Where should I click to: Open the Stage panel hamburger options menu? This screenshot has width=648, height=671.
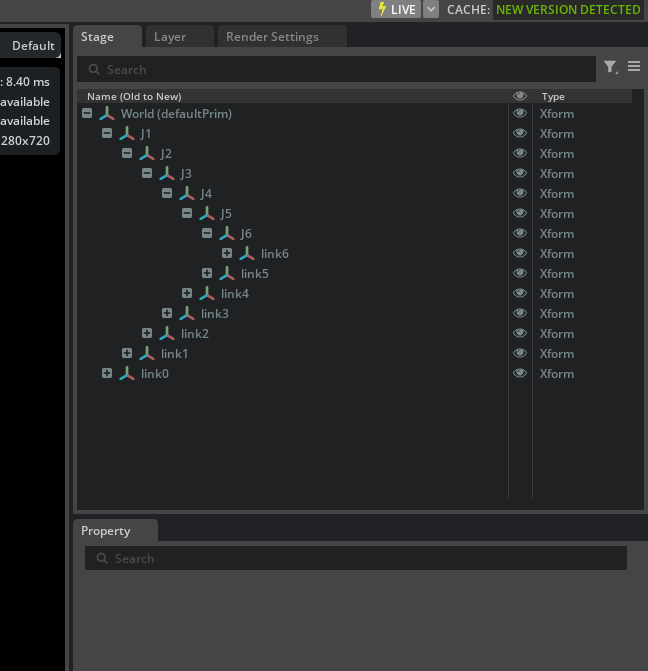click(634, 67)
